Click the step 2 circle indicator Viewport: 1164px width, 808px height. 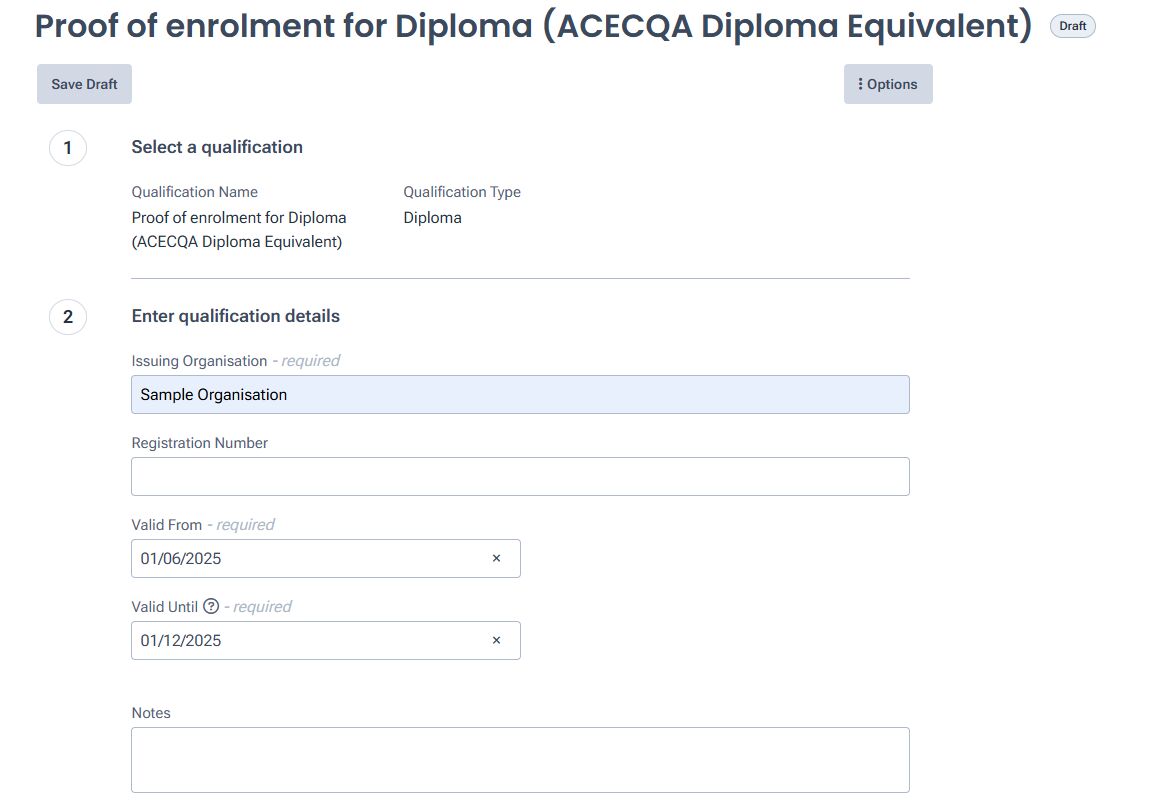(68, 317)
